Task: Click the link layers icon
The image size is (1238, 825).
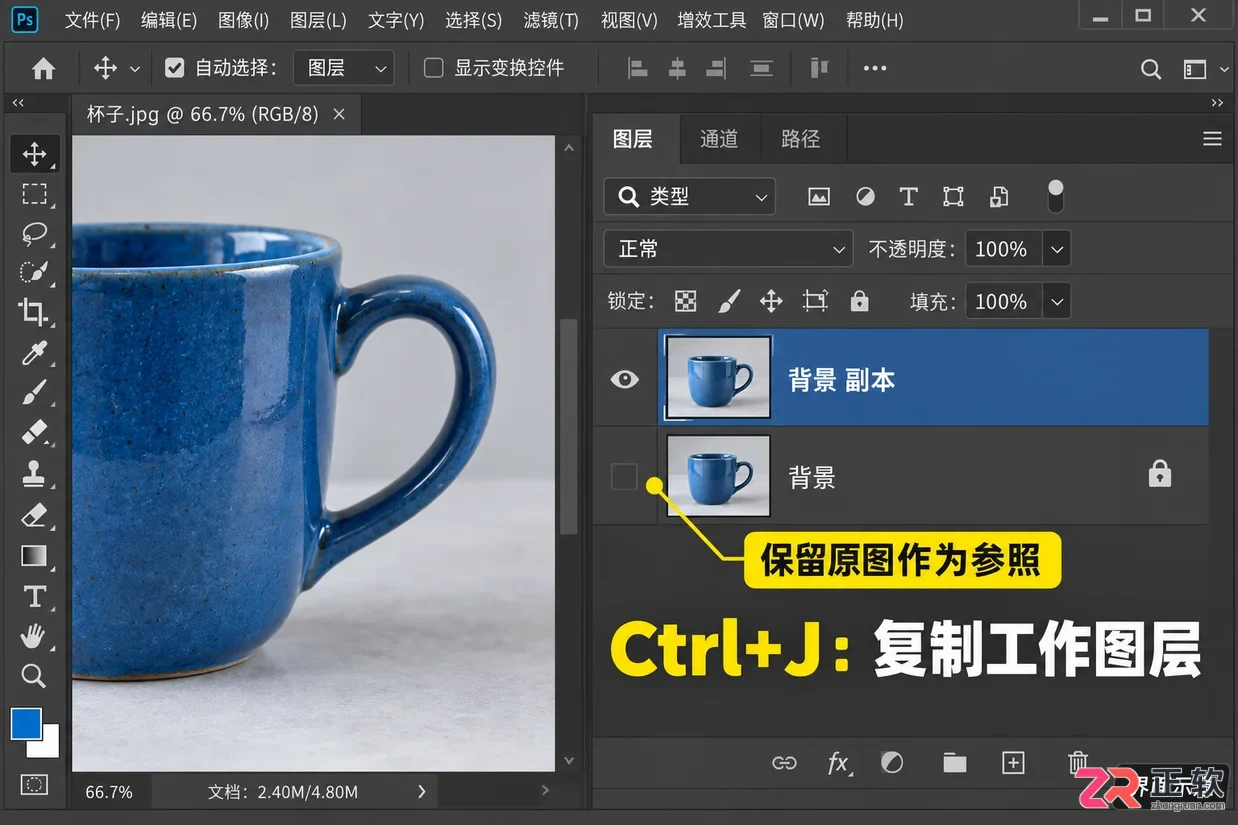Action: (x=784, y=763)
